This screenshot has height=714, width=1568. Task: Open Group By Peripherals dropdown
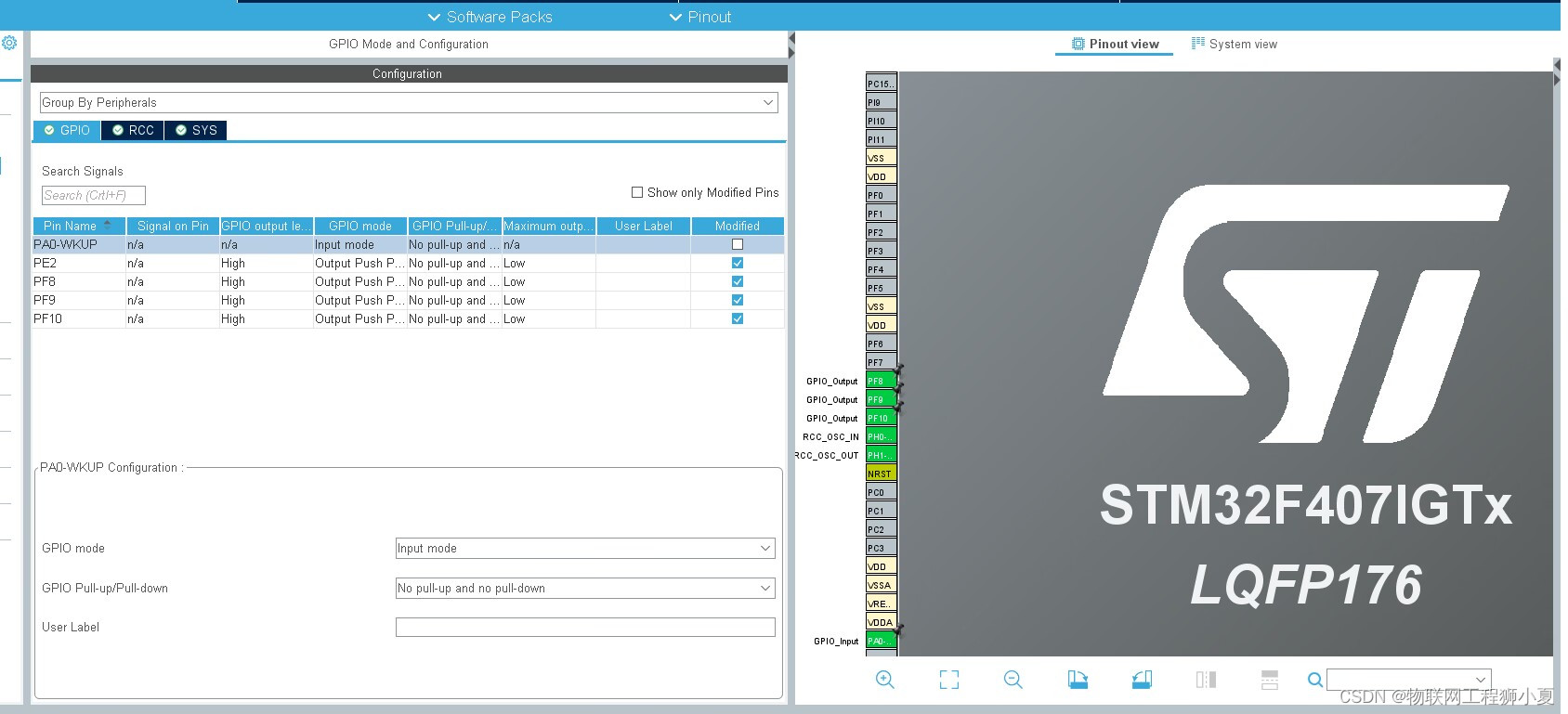point(409,102)
